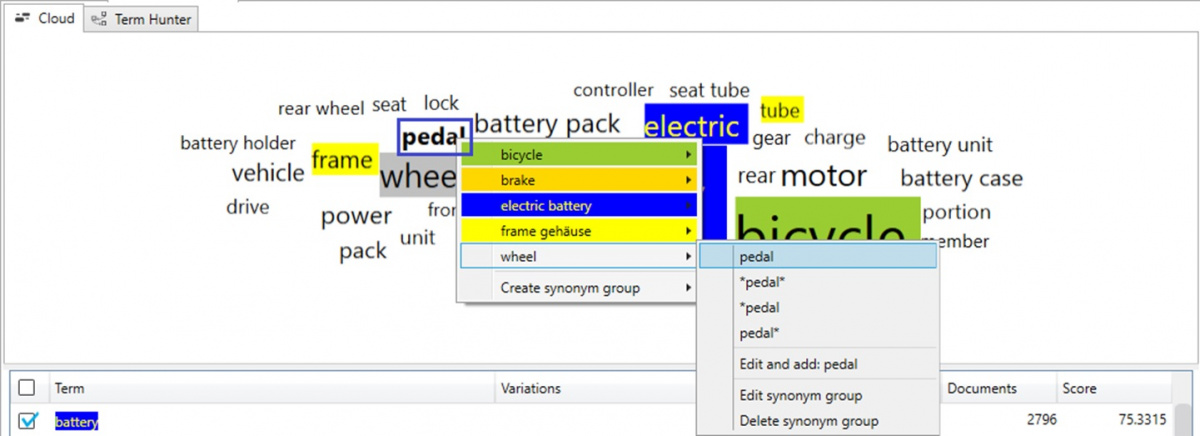
Task: Click the 'lock' cloud term
Action: click(x=441, y=103)
